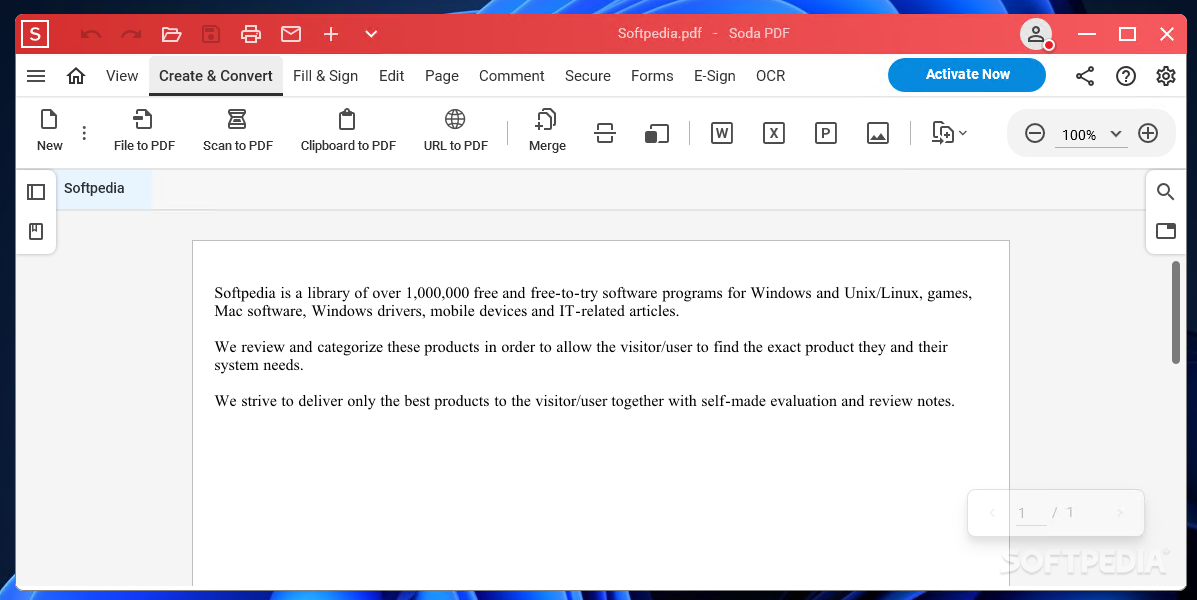Click Scan to PDF tool

click(x=237, y=131)
